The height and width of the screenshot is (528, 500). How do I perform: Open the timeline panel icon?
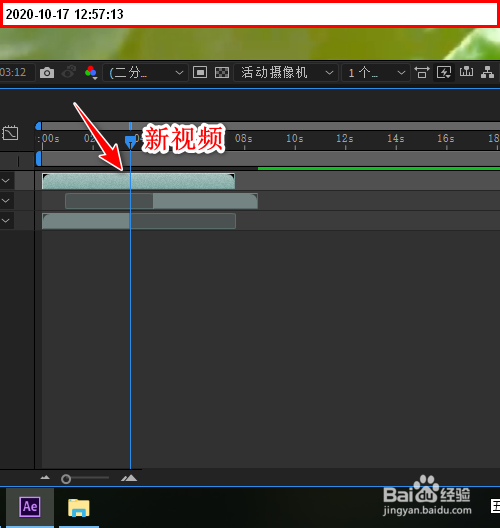click(x=466, y=72)
